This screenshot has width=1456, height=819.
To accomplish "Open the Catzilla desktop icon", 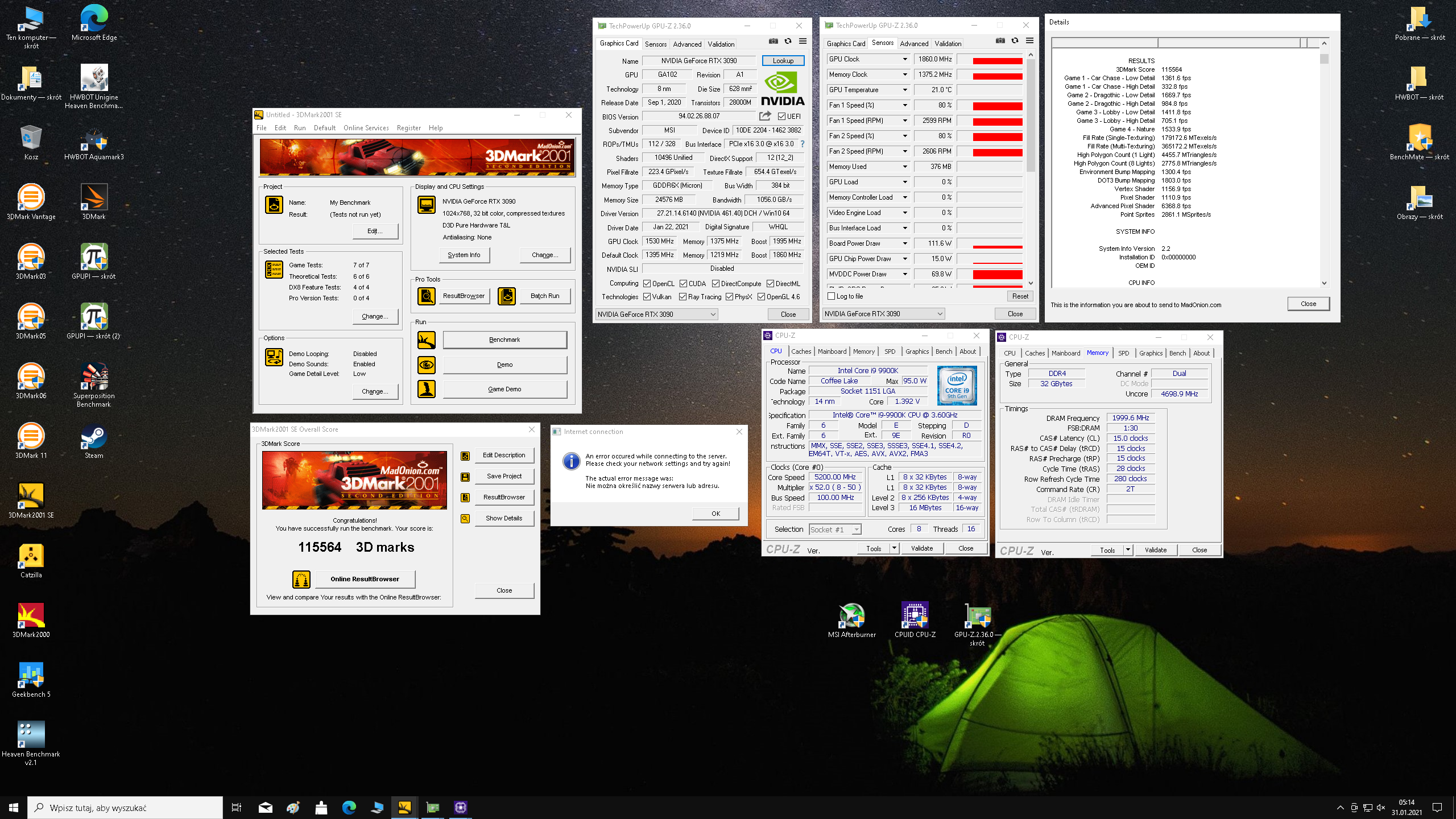I will tap(31, 560).
